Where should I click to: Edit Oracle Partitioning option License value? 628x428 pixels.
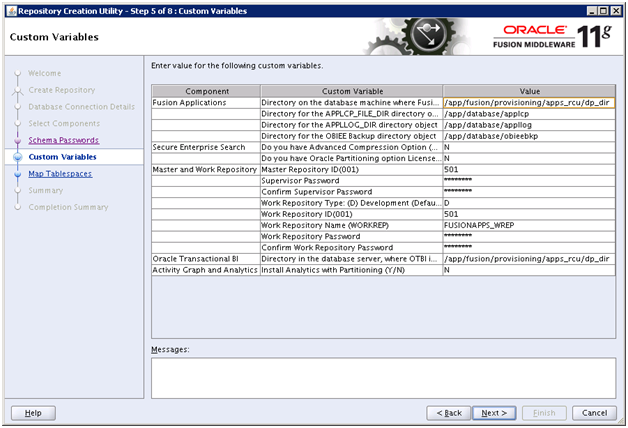(x=529, y=159)
